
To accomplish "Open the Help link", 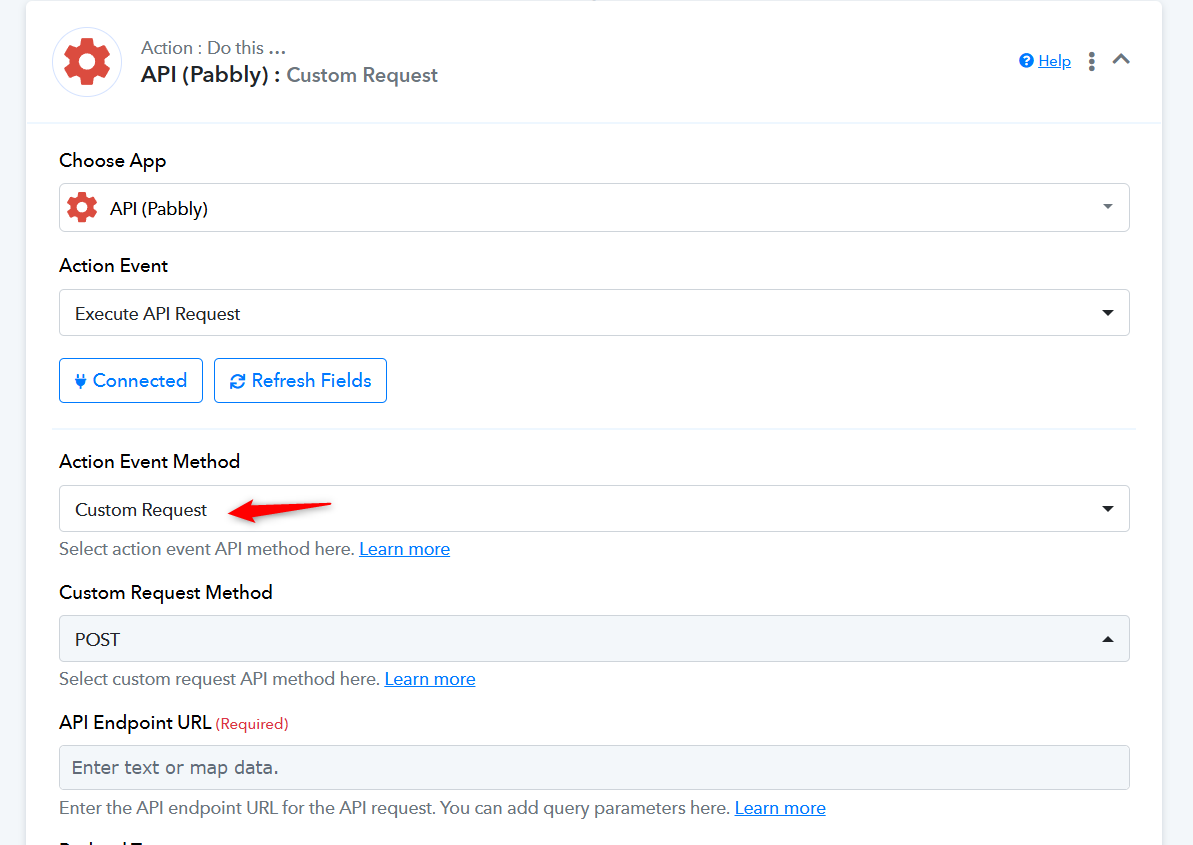I will [x=1055, y=61].
